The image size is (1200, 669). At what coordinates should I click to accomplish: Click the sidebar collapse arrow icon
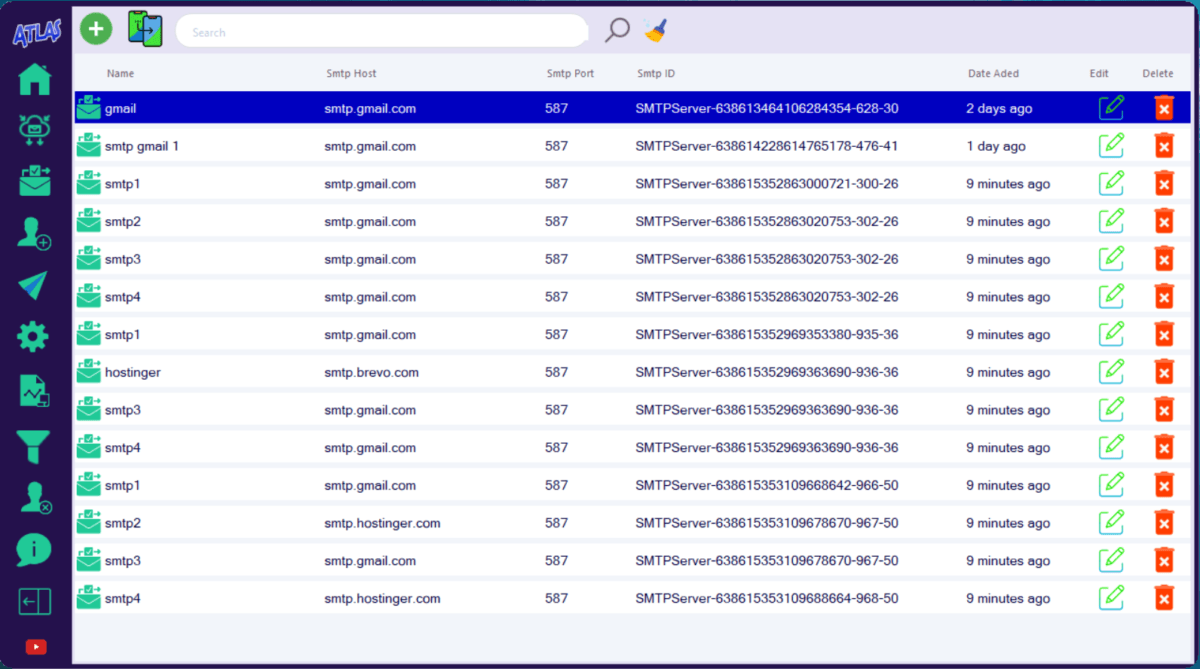(x=33, y=600)
